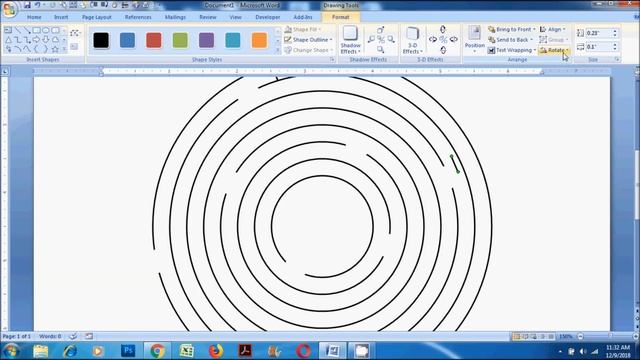Nudge shadow down

point(381,49)
